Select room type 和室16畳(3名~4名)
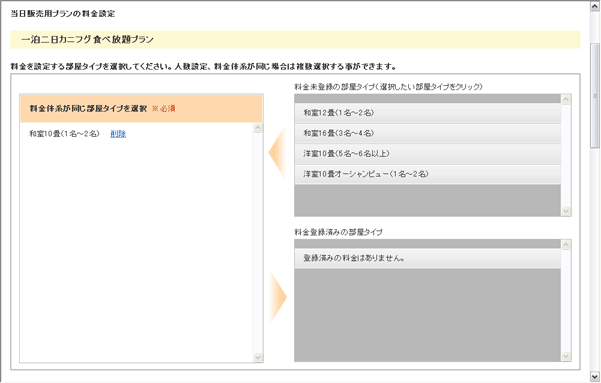Viewport: 601px width, 383px height. coord(427,133)
